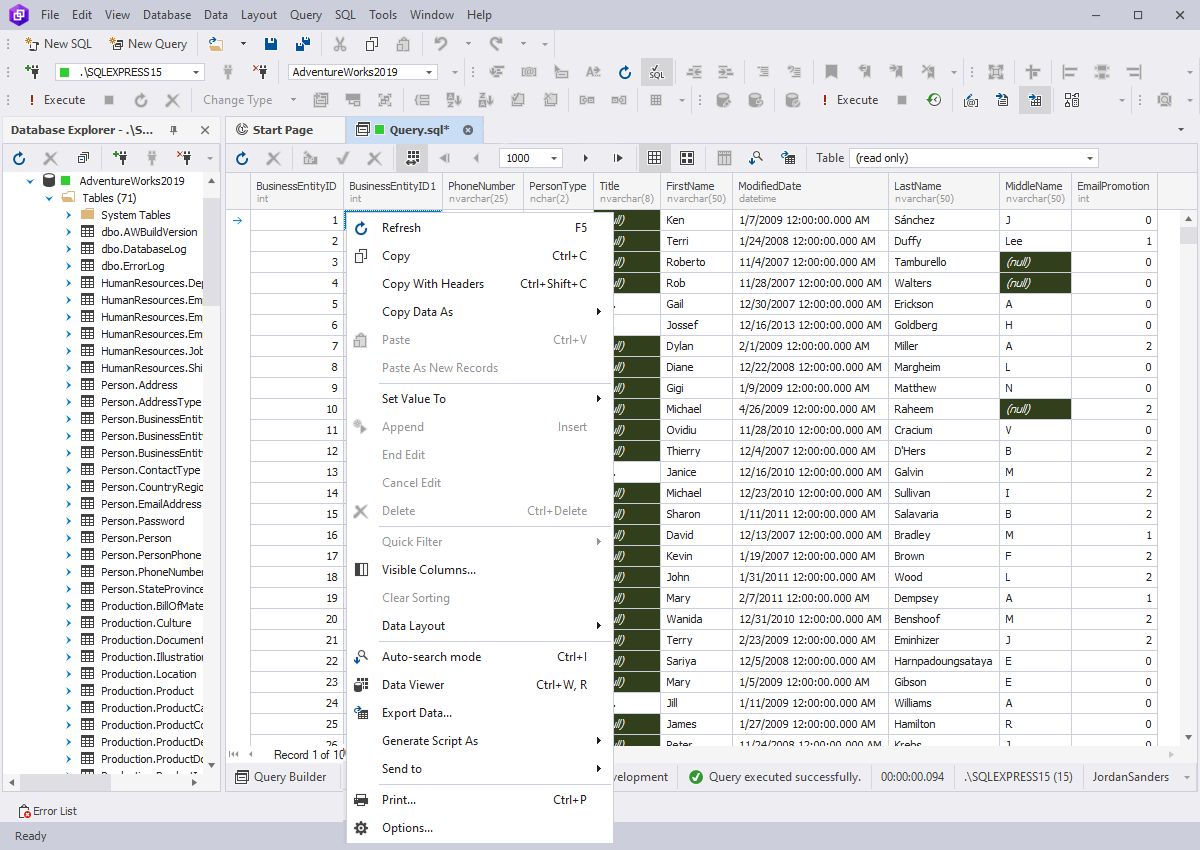The width and height of the screenshot is (1200, 850).
Task: Switch the data grid to card view
Action: pyautogui.click(x=687, y=157)
